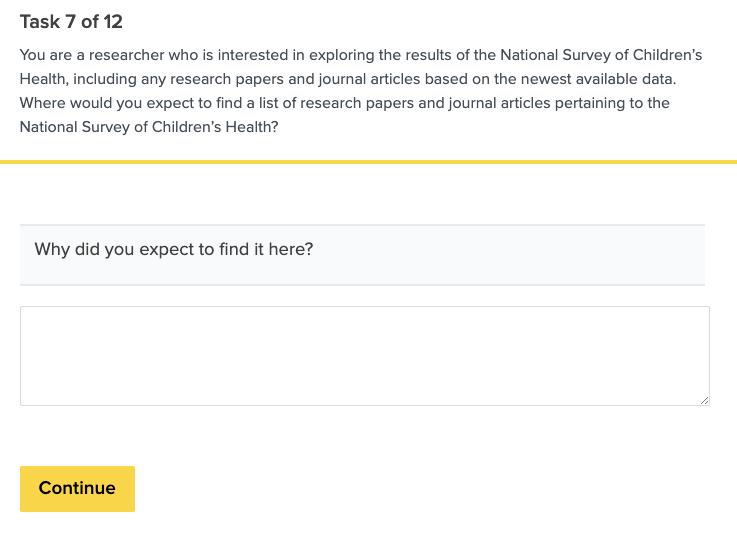Click the word "Where" starting the question sentence
The width and height of the screenshot is (737, 538).
coord(42,103)
